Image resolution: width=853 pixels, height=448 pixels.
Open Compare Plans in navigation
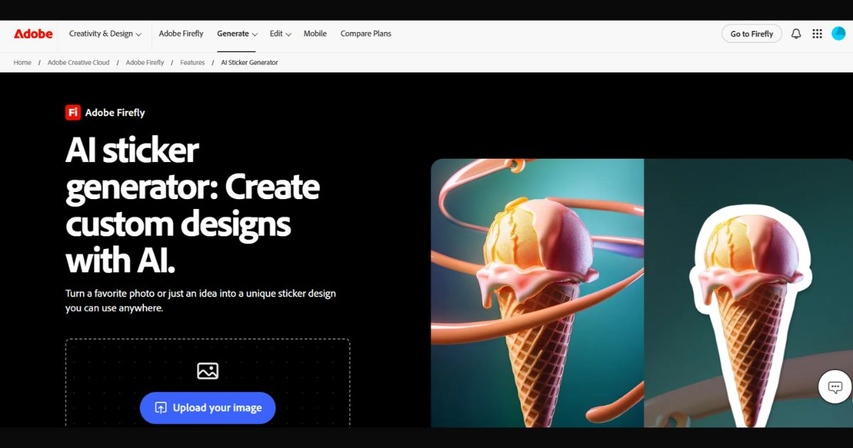[x=366, y=34]
